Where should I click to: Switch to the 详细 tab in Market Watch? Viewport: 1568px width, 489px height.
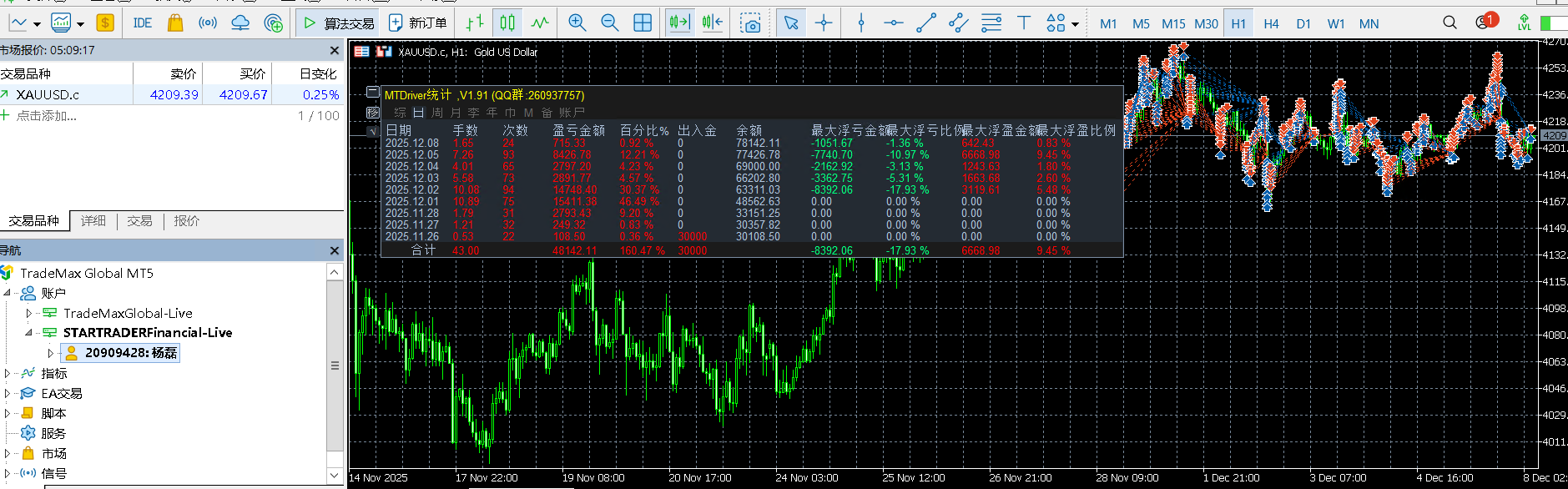pos(93,221)
